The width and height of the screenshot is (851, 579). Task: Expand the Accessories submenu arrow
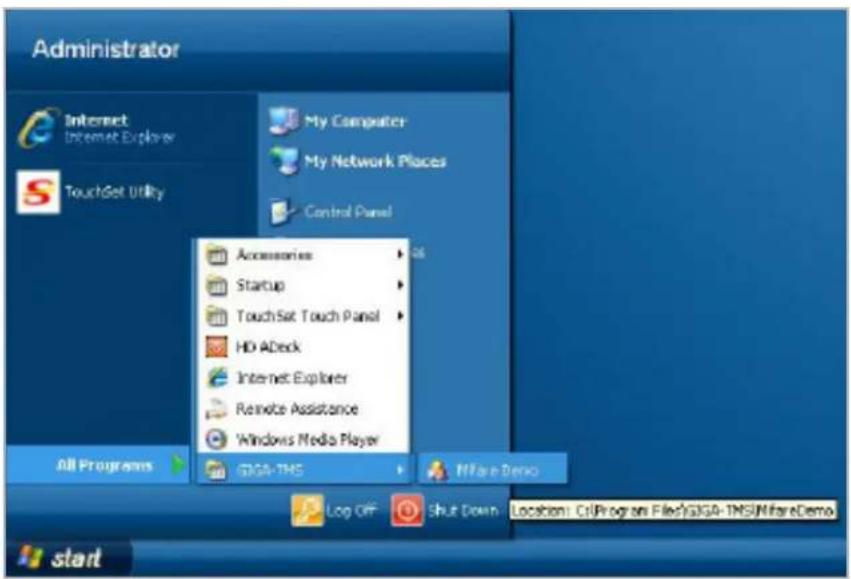(401, 254)
